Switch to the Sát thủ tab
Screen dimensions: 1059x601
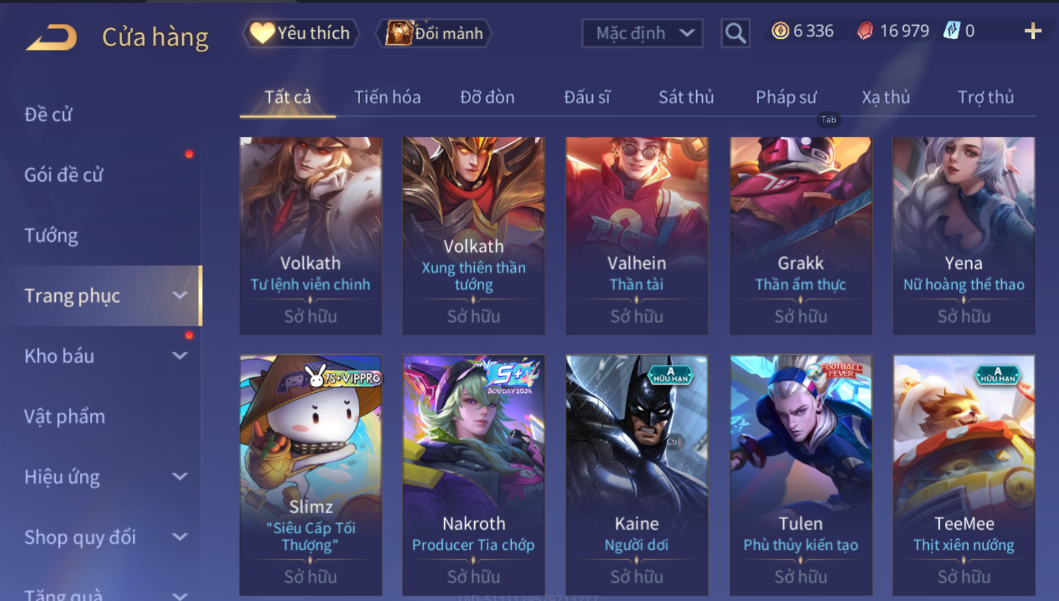(686, 97)
